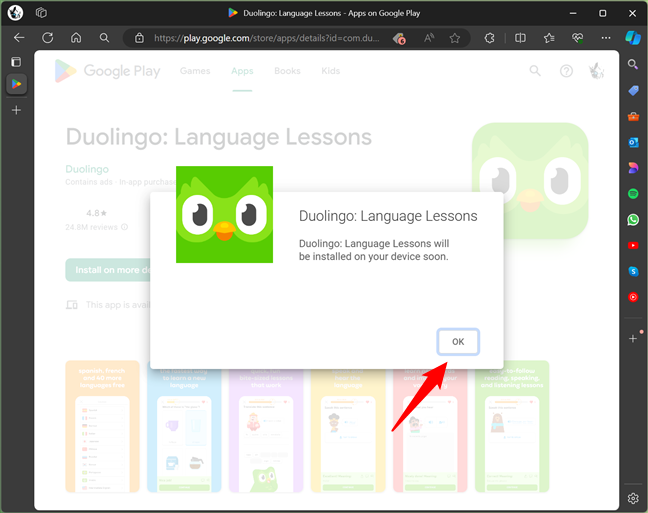Open the browser home page
The image size is (648, 513).
coord(76,38)
